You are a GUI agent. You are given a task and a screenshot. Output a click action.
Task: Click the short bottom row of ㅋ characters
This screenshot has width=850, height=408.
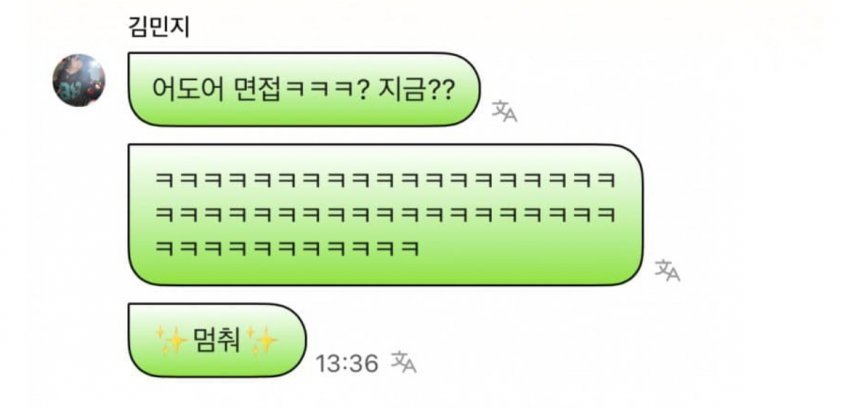[287, 249]
